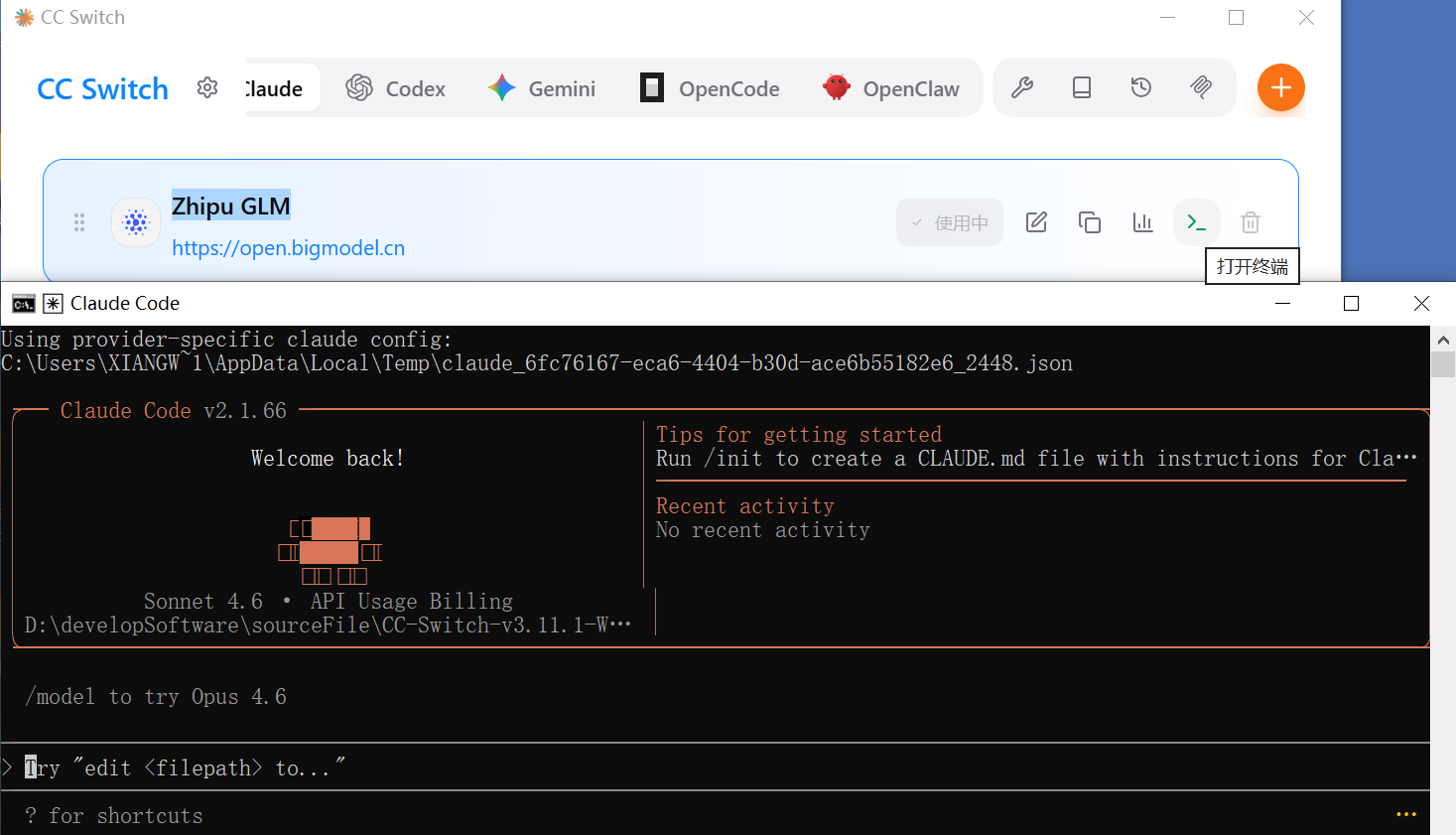Click the terminal scrollbar thumb
Image resolution: width=1456 pixels, height=835 pixels.
tap(1443, 364)
